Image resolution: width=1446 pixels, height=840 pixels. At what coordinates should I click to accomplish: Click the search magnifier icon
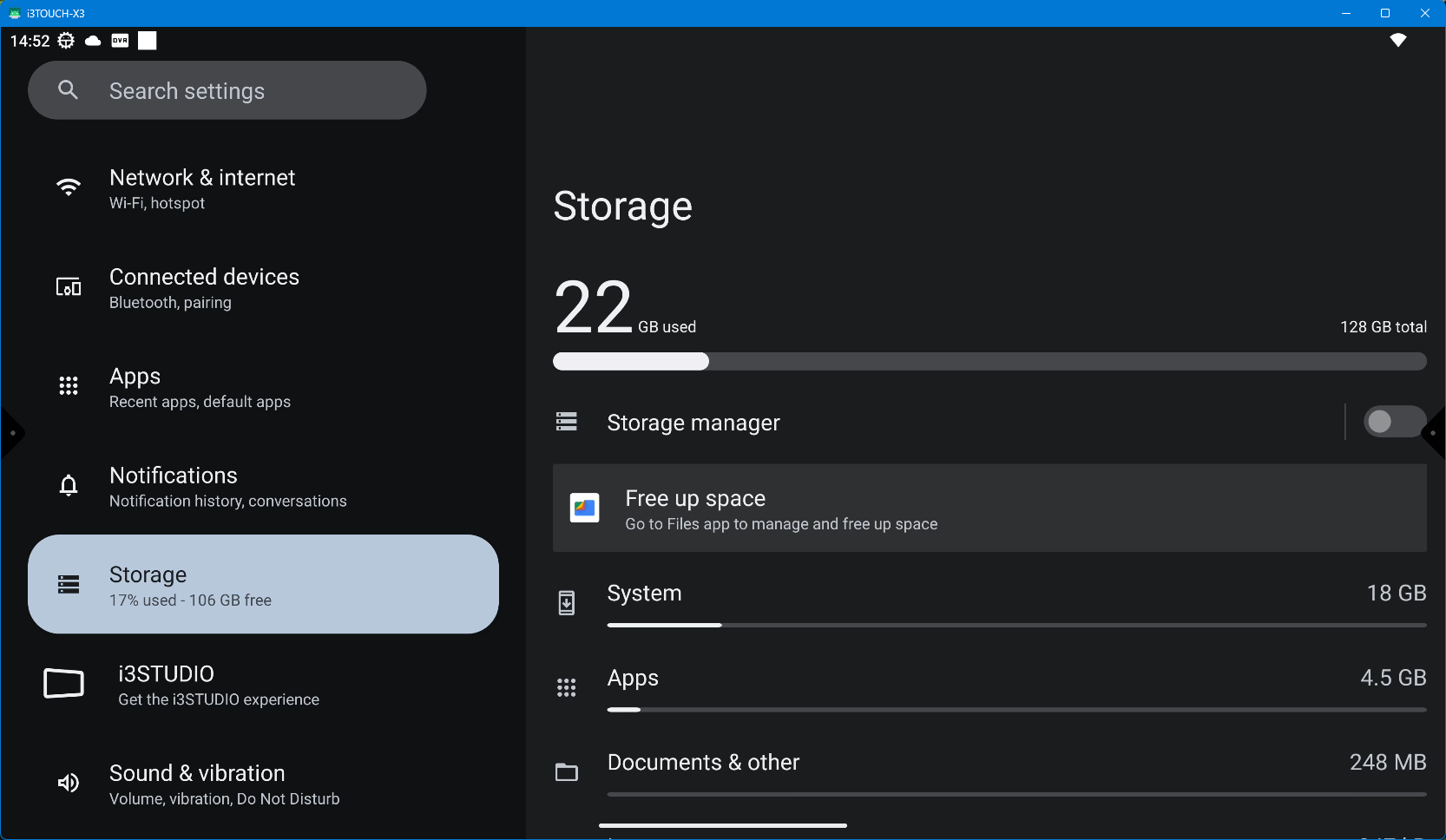tap(68, 90)
